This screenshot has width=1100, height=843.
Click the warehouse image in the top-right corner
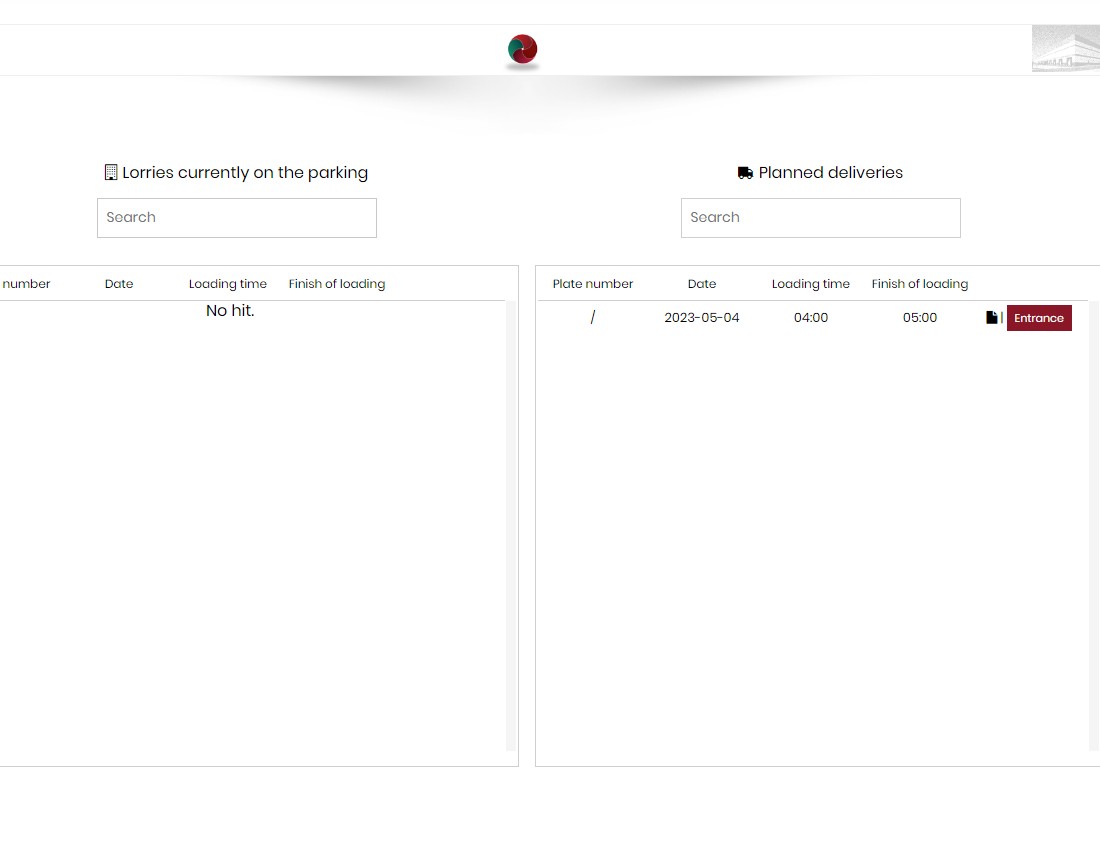(1065, 49)
